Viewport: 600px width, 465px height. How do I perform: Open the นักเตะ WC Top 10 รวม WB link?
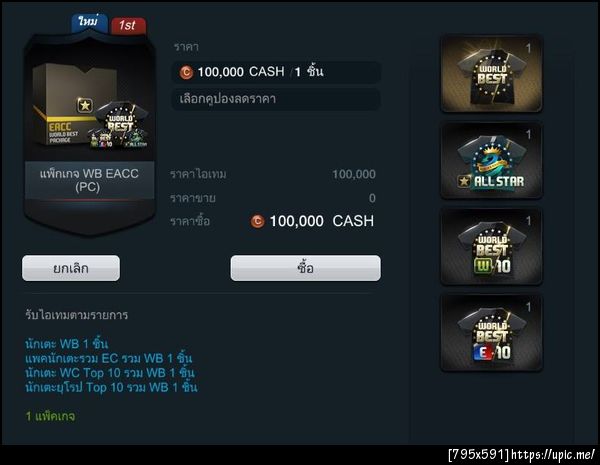coord(110,373)
